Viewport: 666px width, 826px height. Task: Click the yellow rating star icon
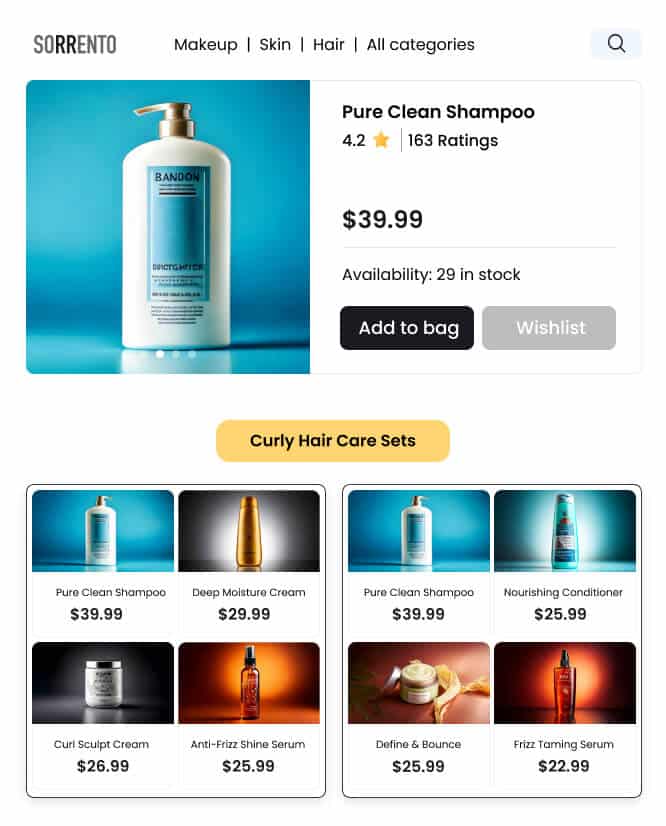pyautogui.click(x=381, y=140)
